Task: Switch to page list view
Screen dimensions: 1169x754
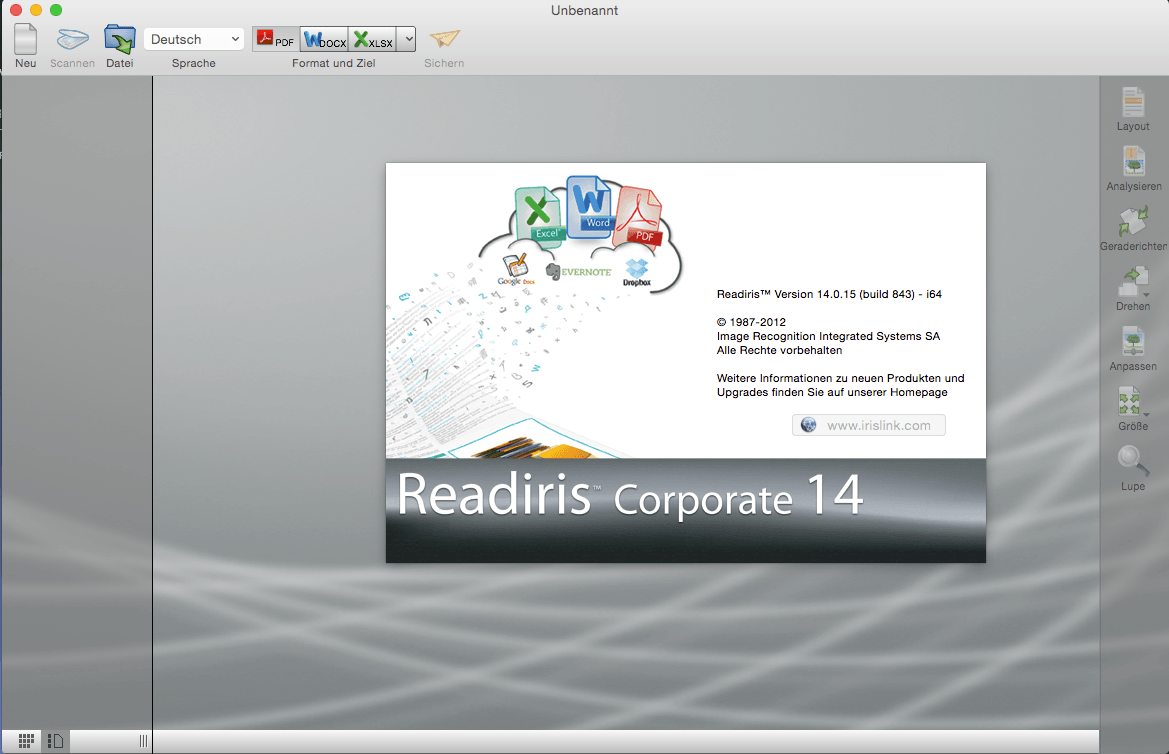Action: (55, 741)
